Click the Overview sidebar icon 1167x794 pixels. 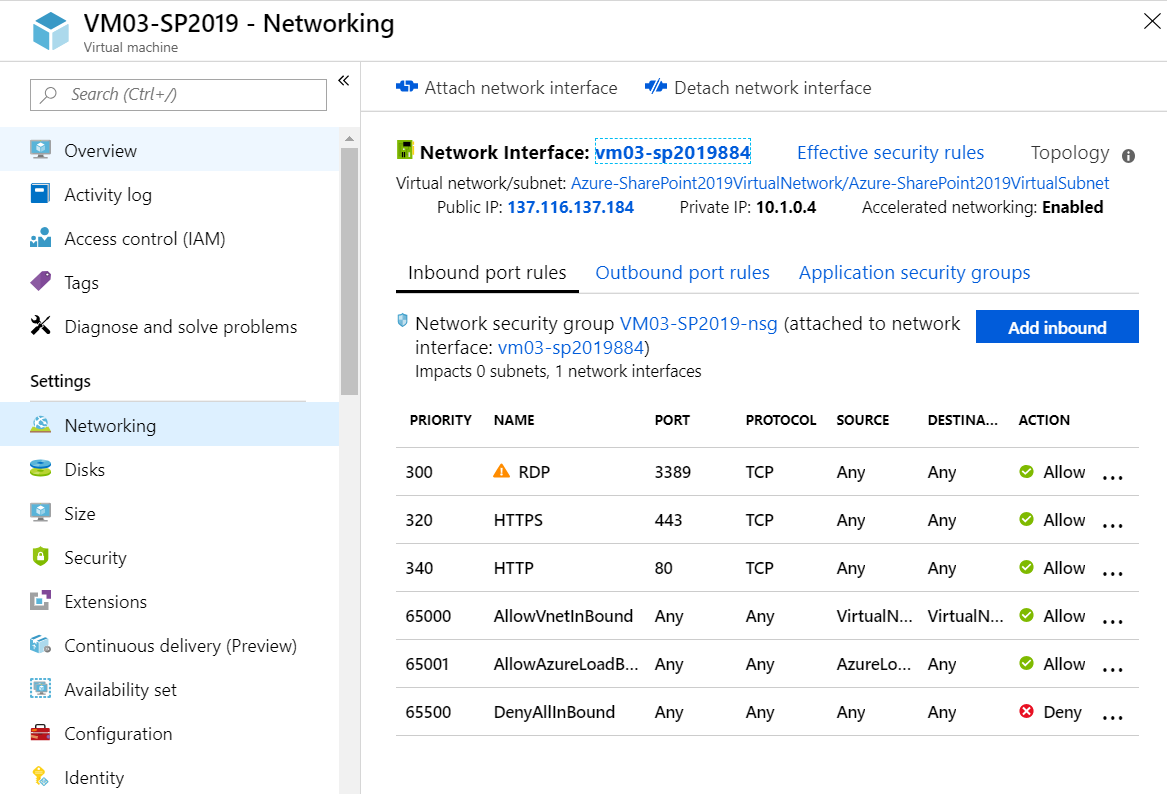41,150
